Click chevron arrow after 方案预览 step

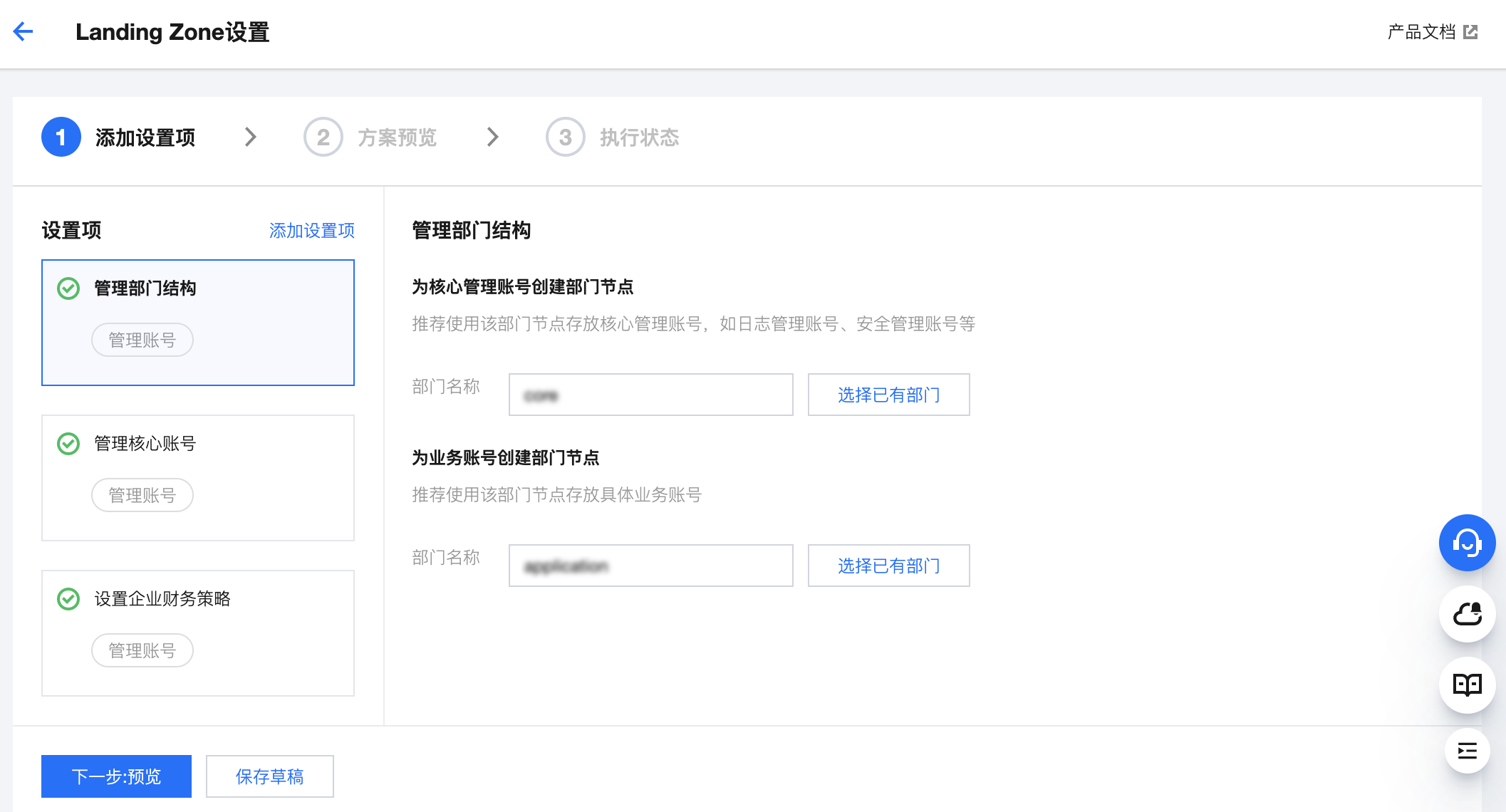point(492,137)
